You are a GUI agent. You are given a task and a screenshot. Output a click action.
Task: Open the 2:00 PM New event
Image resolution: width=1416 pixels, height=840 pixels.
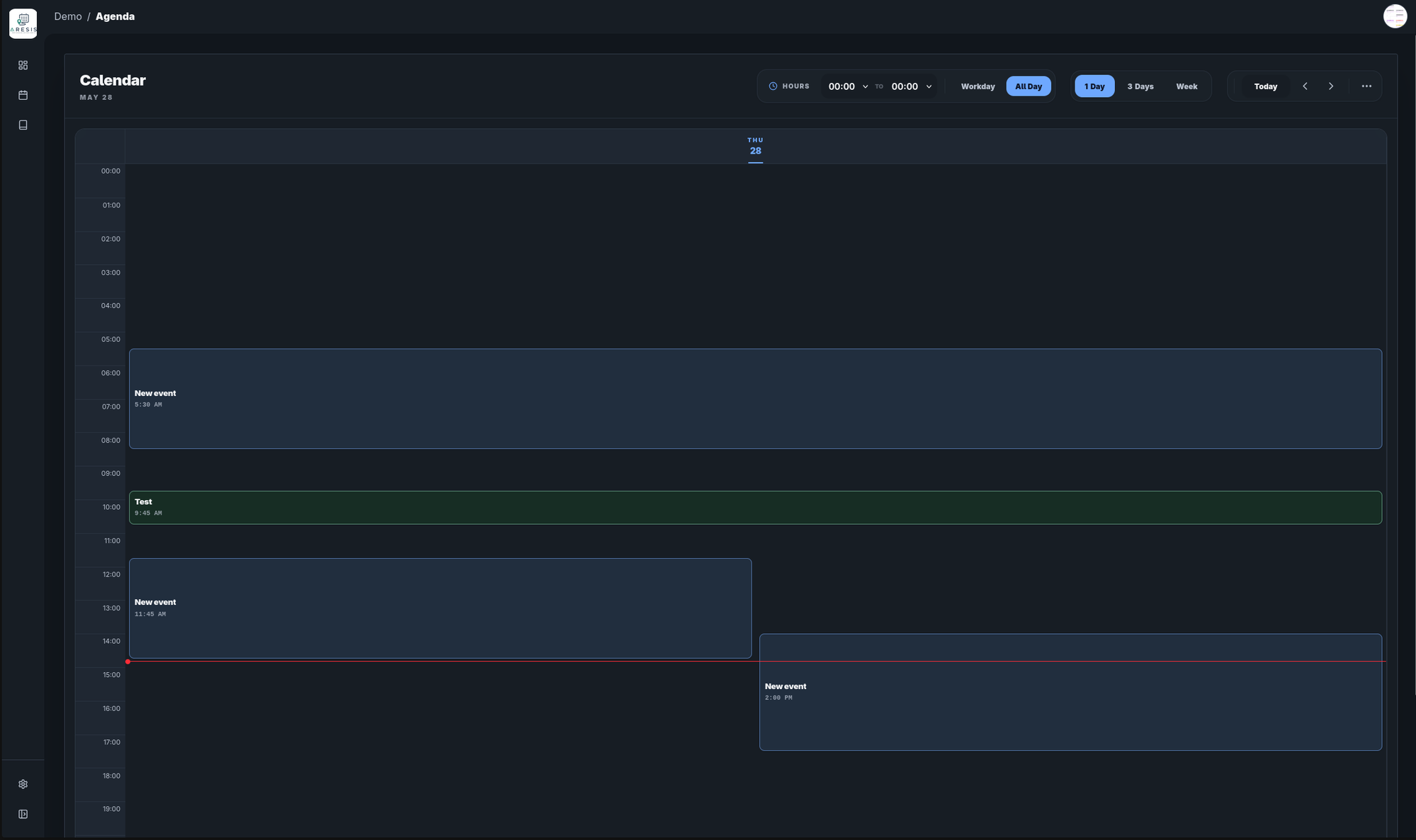tap(1070, 692)
